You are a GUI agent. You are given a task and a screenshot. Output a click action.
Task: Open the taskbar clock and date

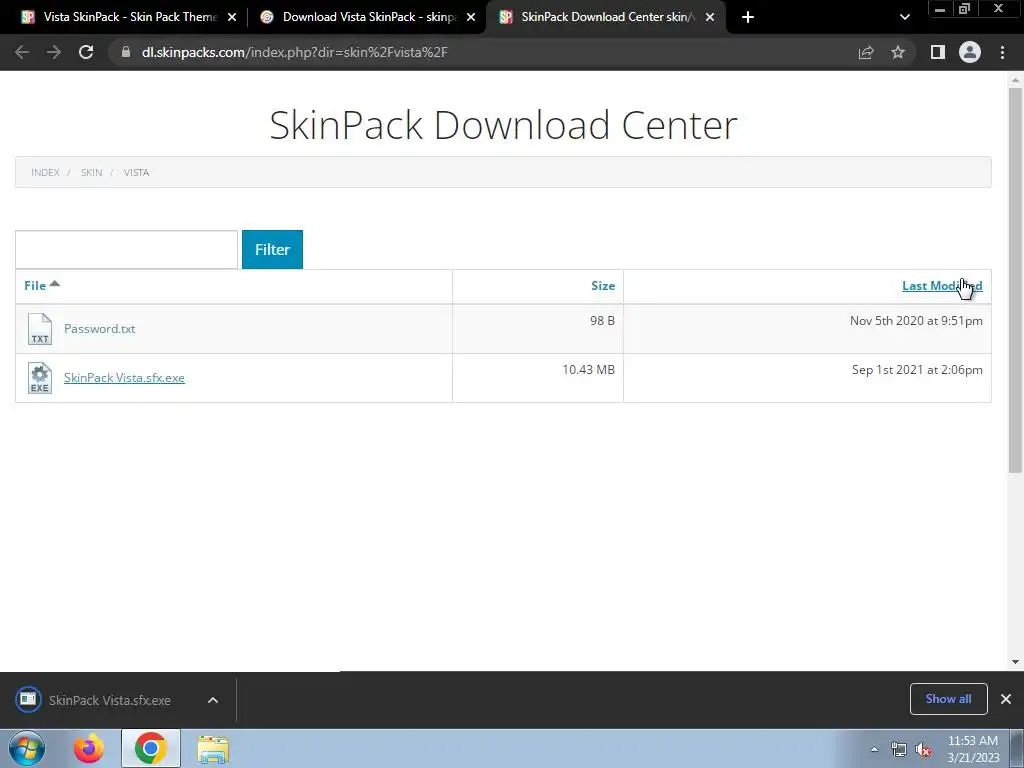pyautogui.click(x=973, y=749)
